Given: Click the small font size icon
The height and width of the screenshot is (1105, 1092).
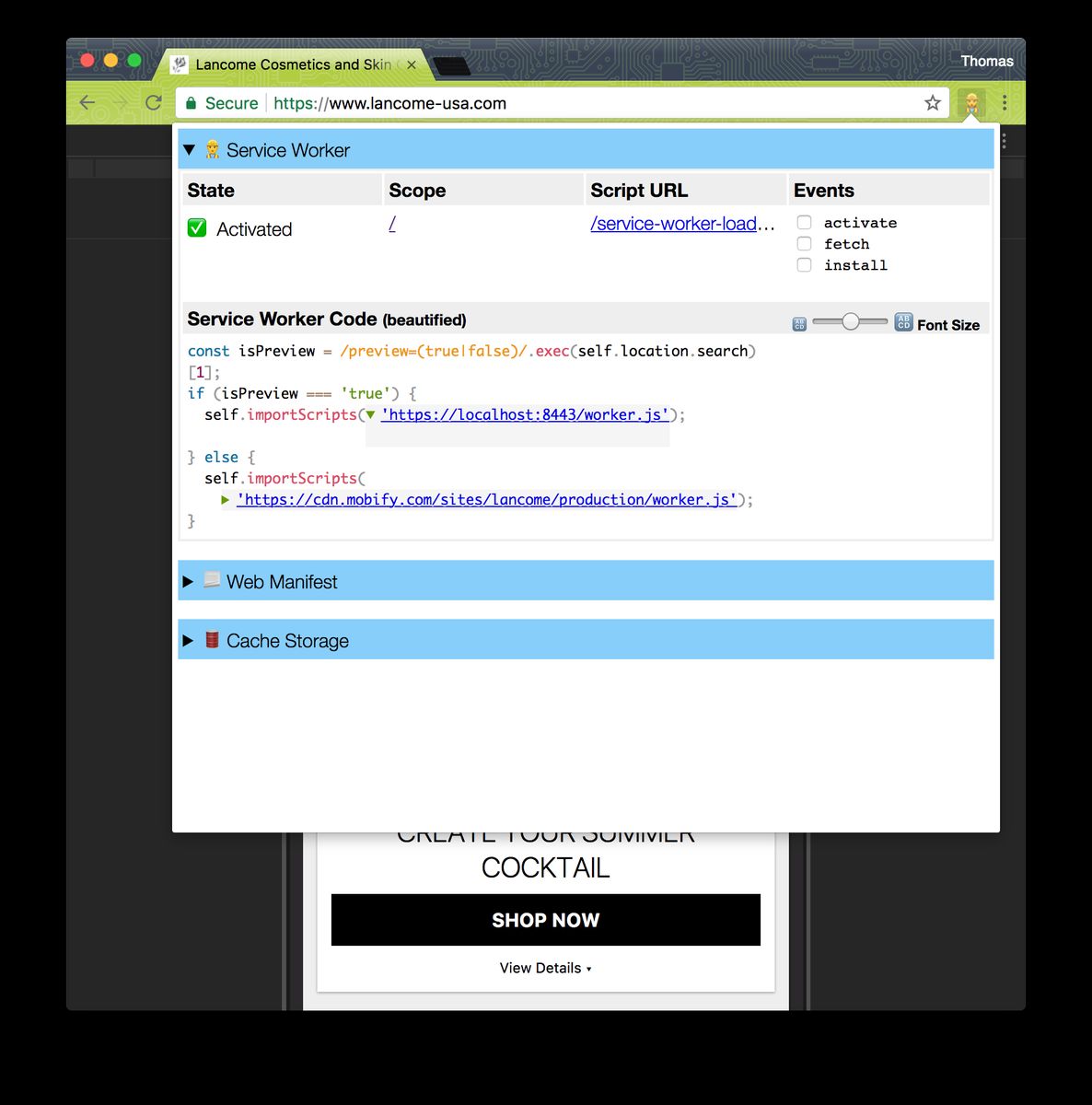Looking at the screenshot, I should (x=799, y=324).
